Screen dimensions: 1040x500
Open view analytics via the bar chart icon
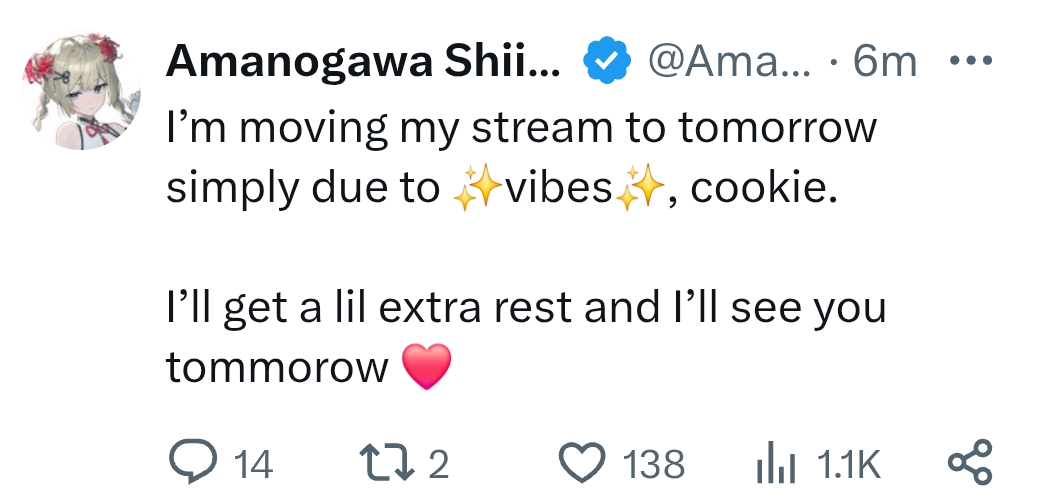pos(776,463)
